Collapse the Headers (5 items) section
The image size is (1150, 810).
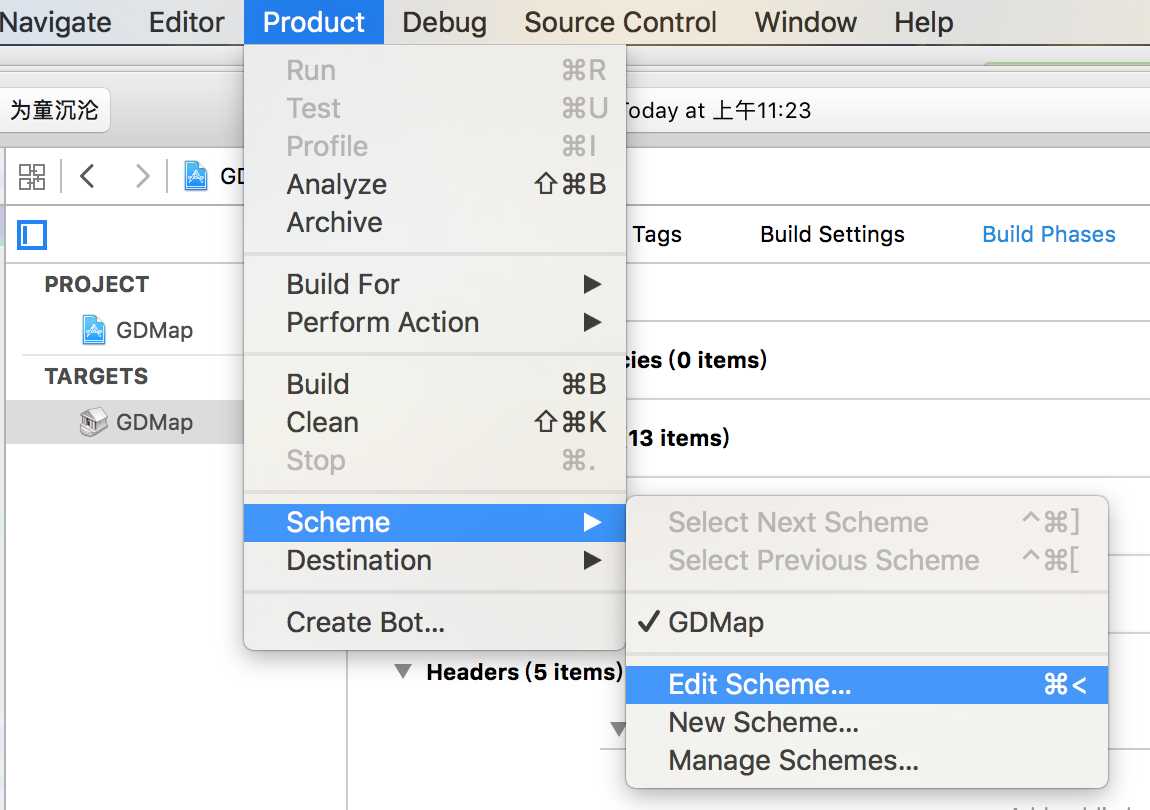tap(403, 671)
